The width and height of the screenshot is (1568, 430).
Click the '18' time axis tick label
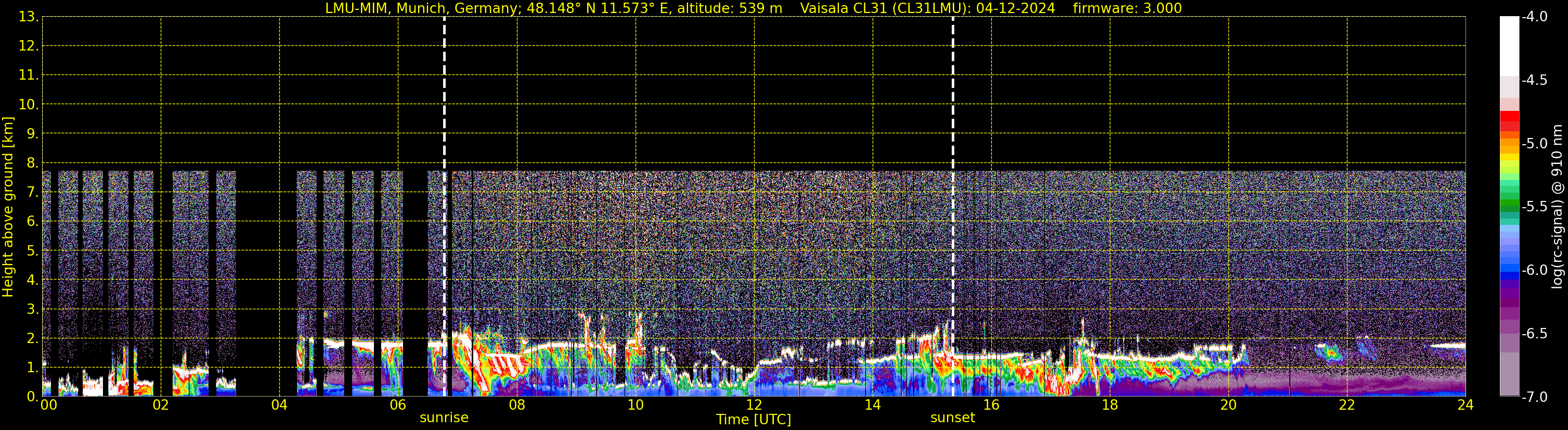(1110, 406)
